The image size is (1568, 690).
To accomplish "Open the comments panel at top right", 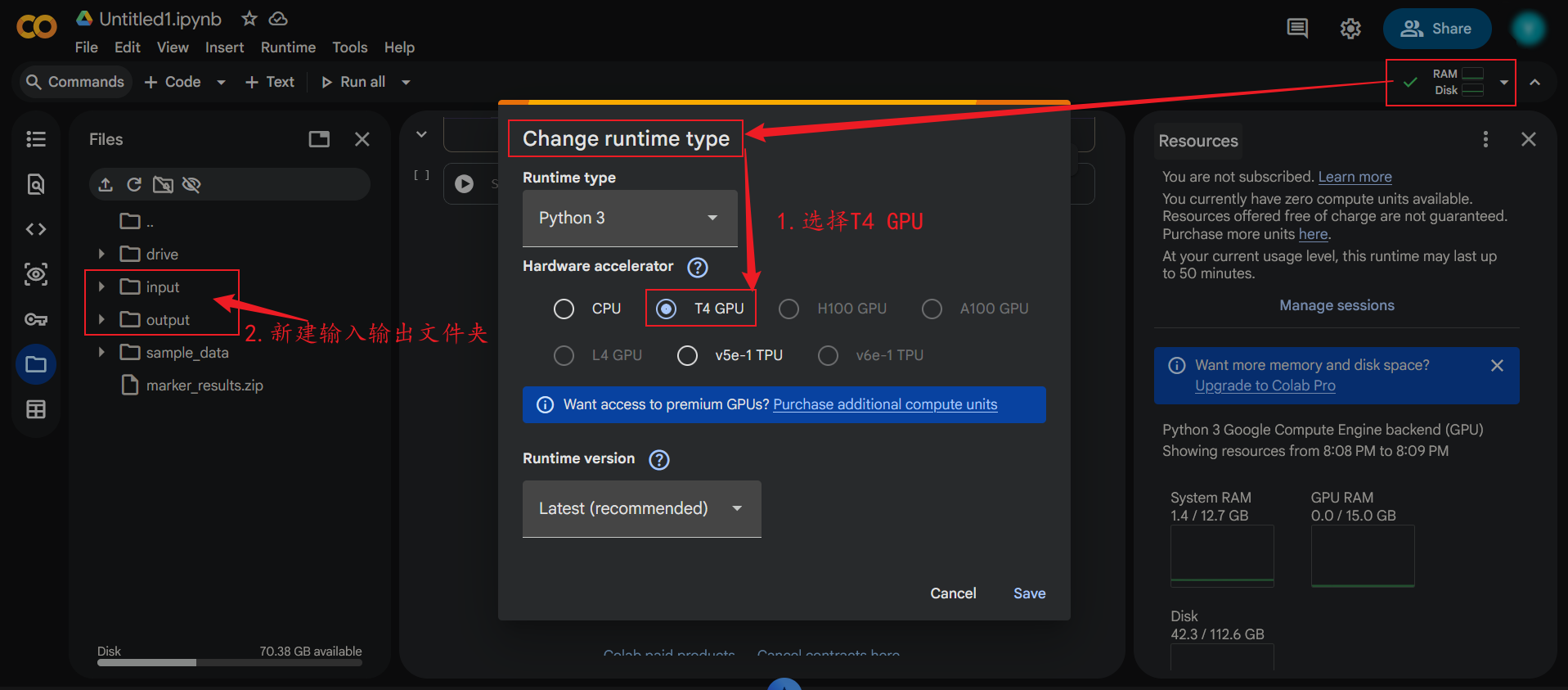I will (1296, 27).
